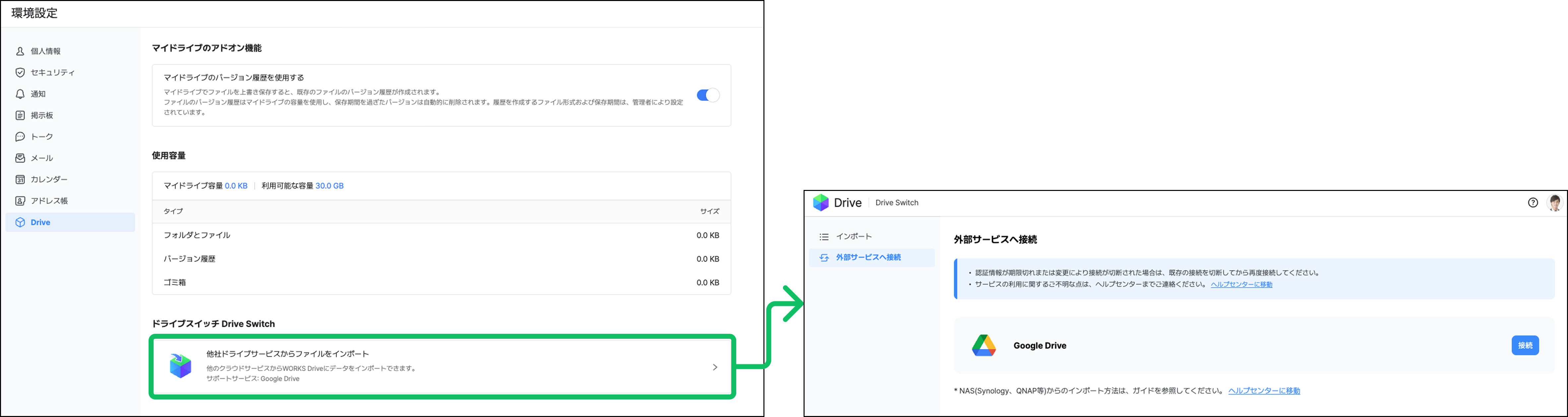The height and width of the screenshot is (417, 1568).
Task: Click the トーク chat bubble icon
Action: pyautogui.click(x=20, y=136)
